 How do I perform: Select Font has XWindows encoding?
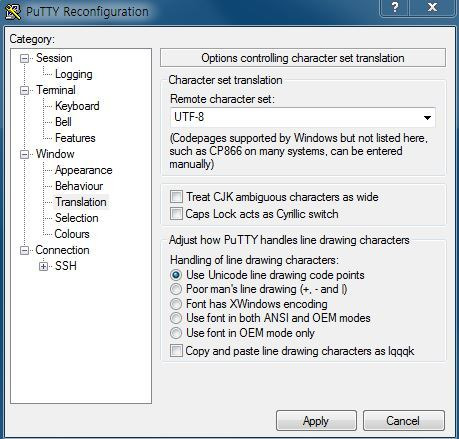(x=176, y=304)
